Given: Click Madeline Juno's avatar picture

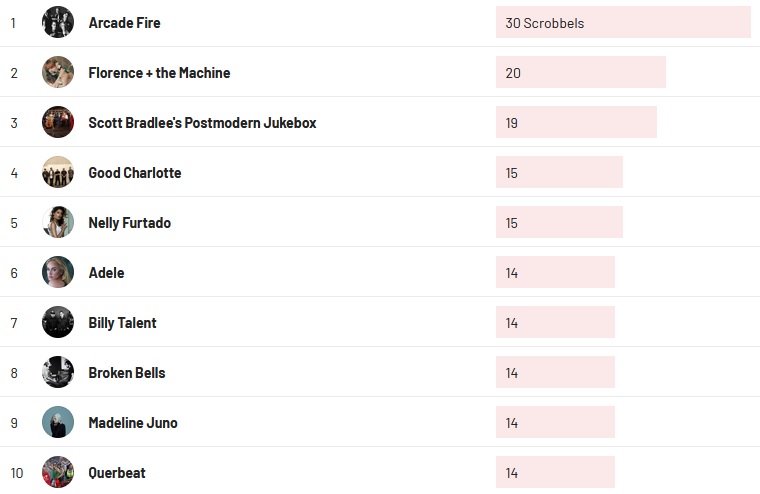Looking at the screenshot, I should click(58, 422).
